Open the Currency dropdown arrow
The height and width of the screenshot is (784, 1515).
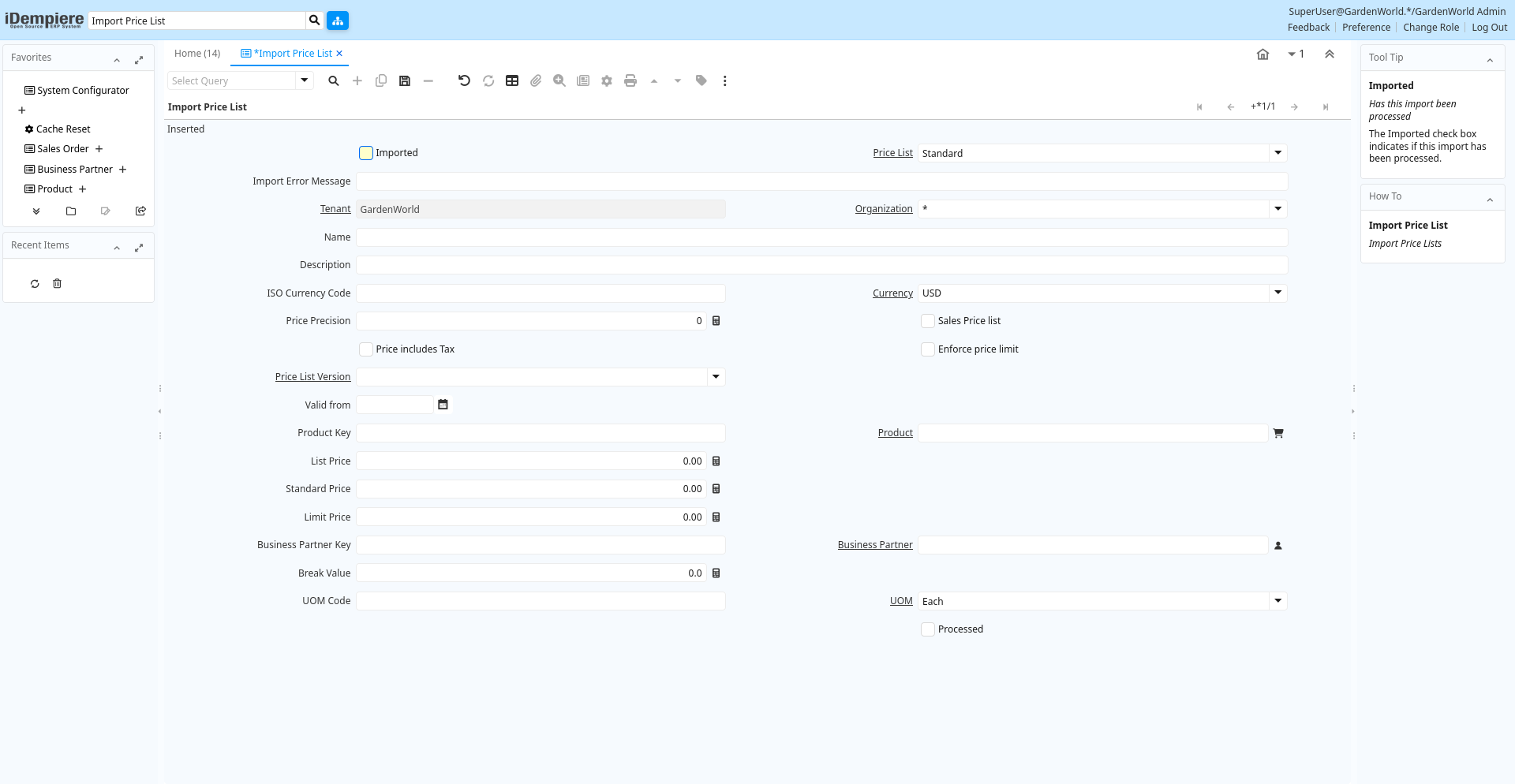click(1277, 293)
